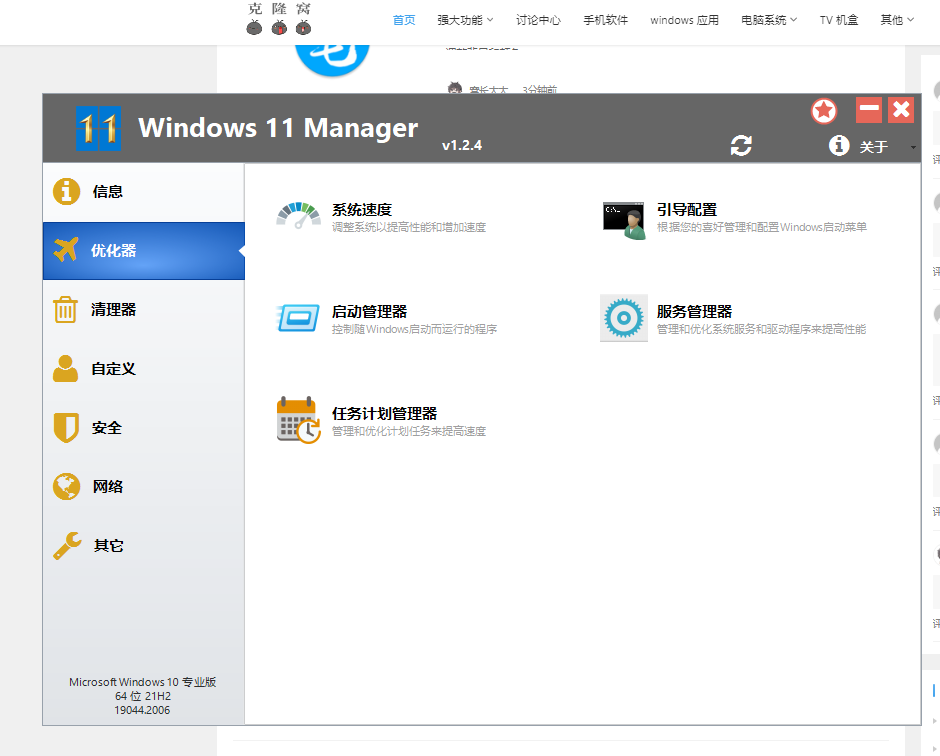Expand the 电脑系统 menu in website navigation
This screenshot has height=756, width=940.
tap(769, 20)
